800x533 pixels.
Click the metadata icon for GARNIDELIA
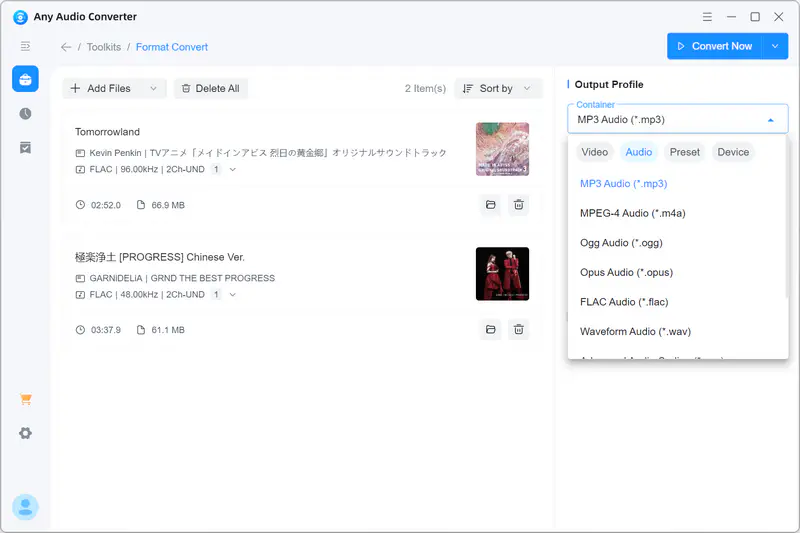[80, 278]
